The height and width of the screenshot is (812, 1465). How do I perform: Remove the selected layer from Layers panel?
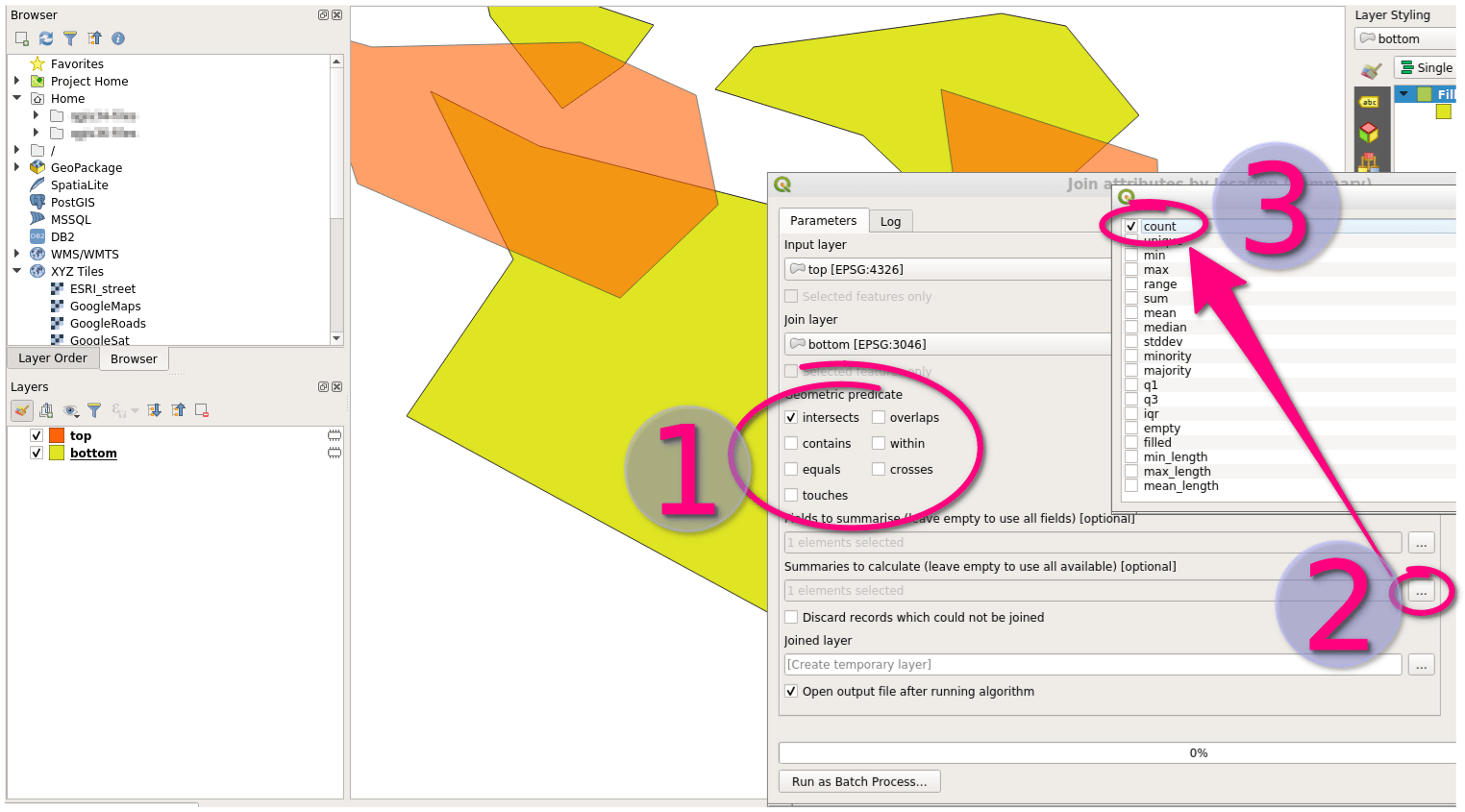coord(202,409)
